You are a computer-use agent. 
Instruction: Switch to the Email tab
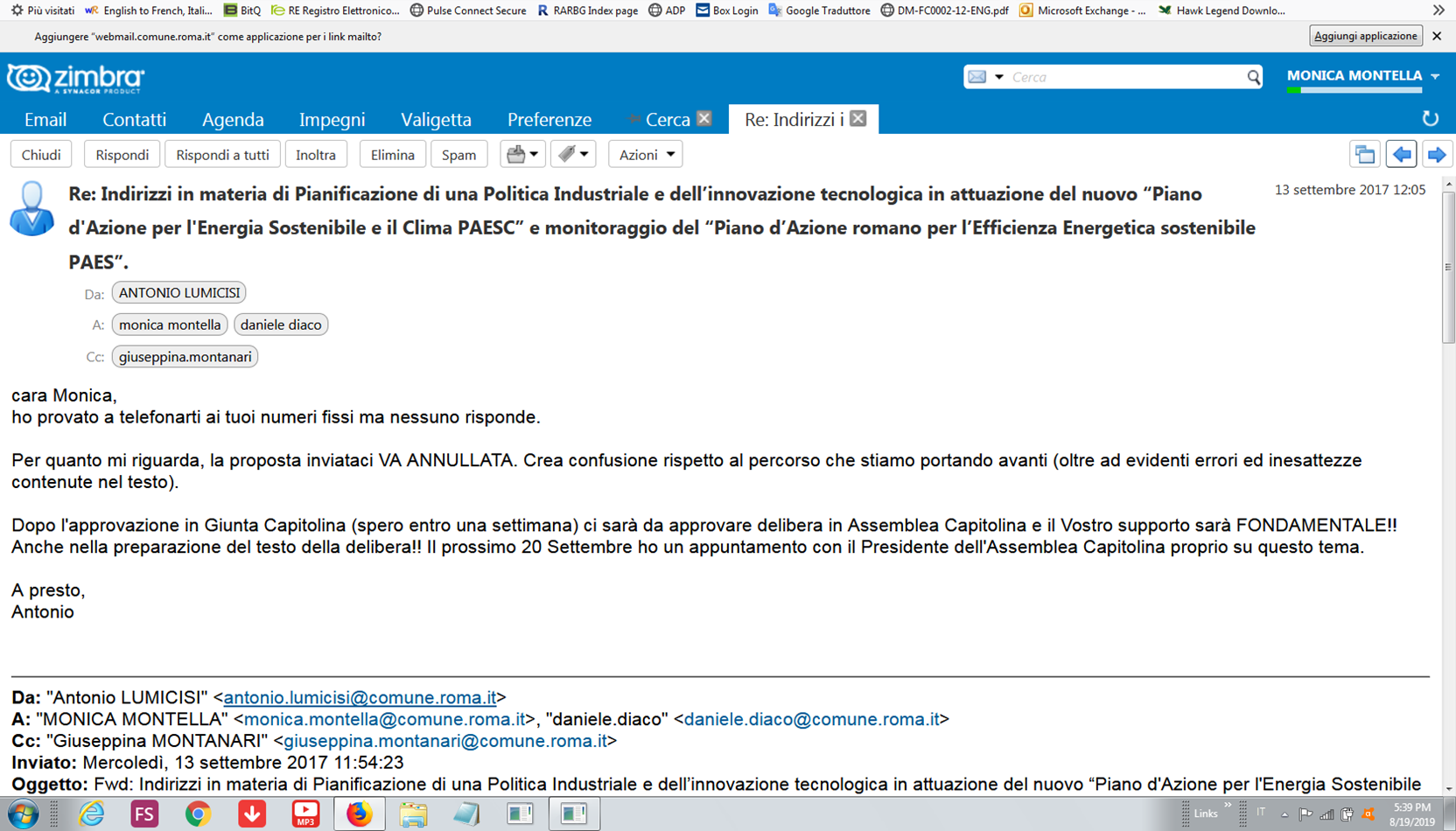click(x=45, y=119)
